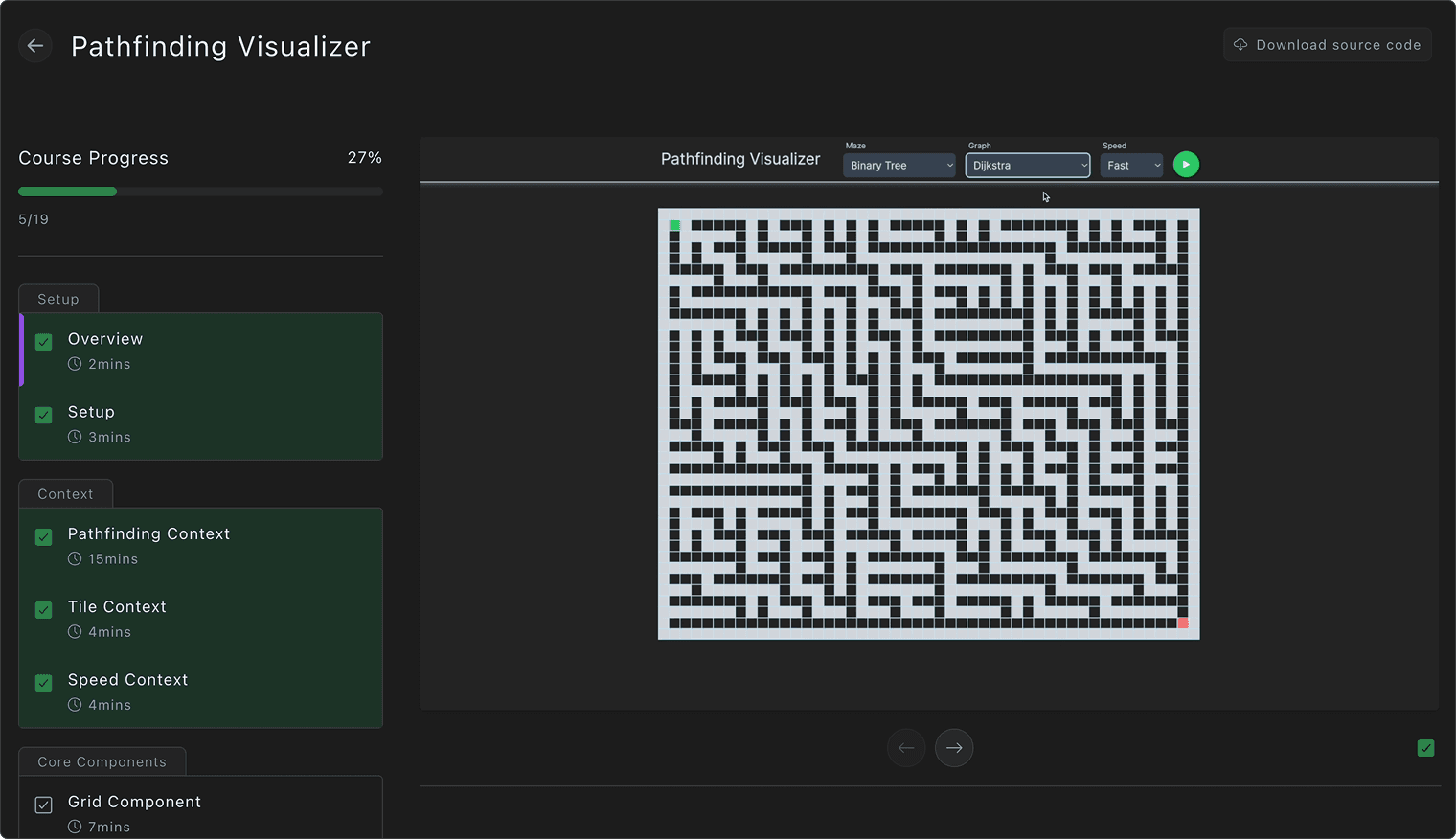Select the Context section tab
Screen dimensions: 1456x839
click(65, 494)
